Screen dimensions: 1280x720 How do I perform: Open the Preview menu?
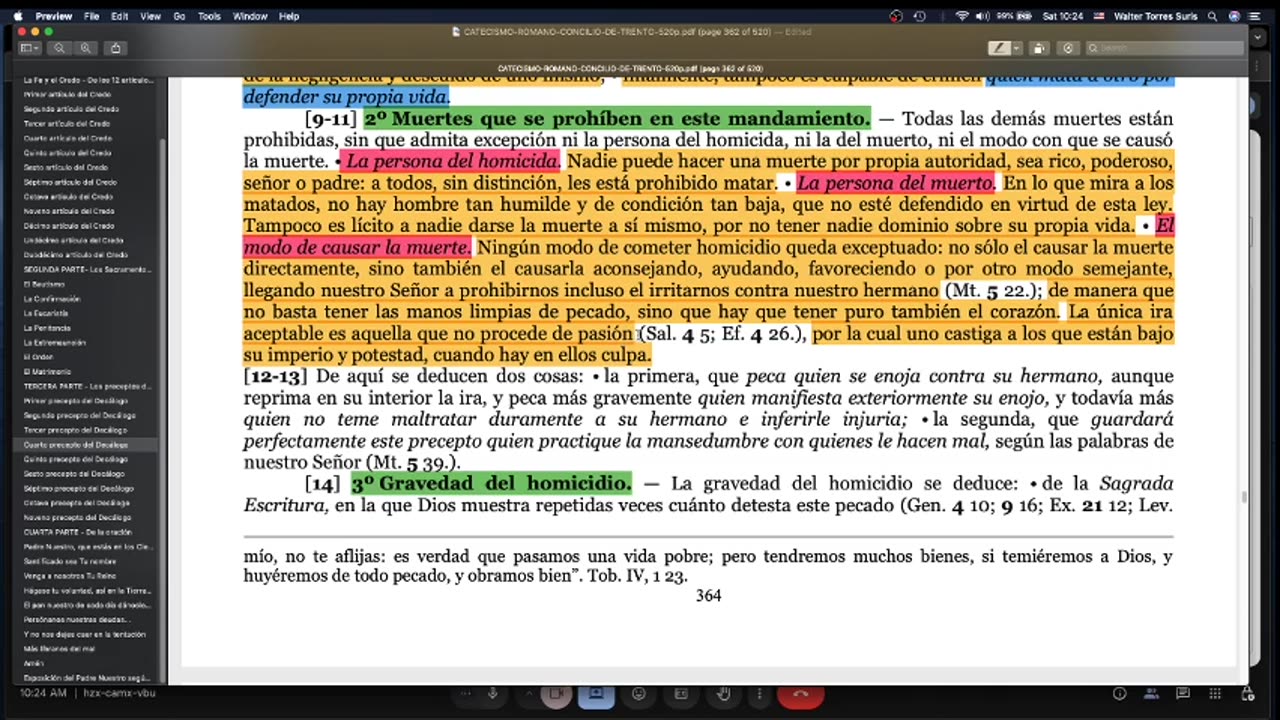[x=53, y=16]
